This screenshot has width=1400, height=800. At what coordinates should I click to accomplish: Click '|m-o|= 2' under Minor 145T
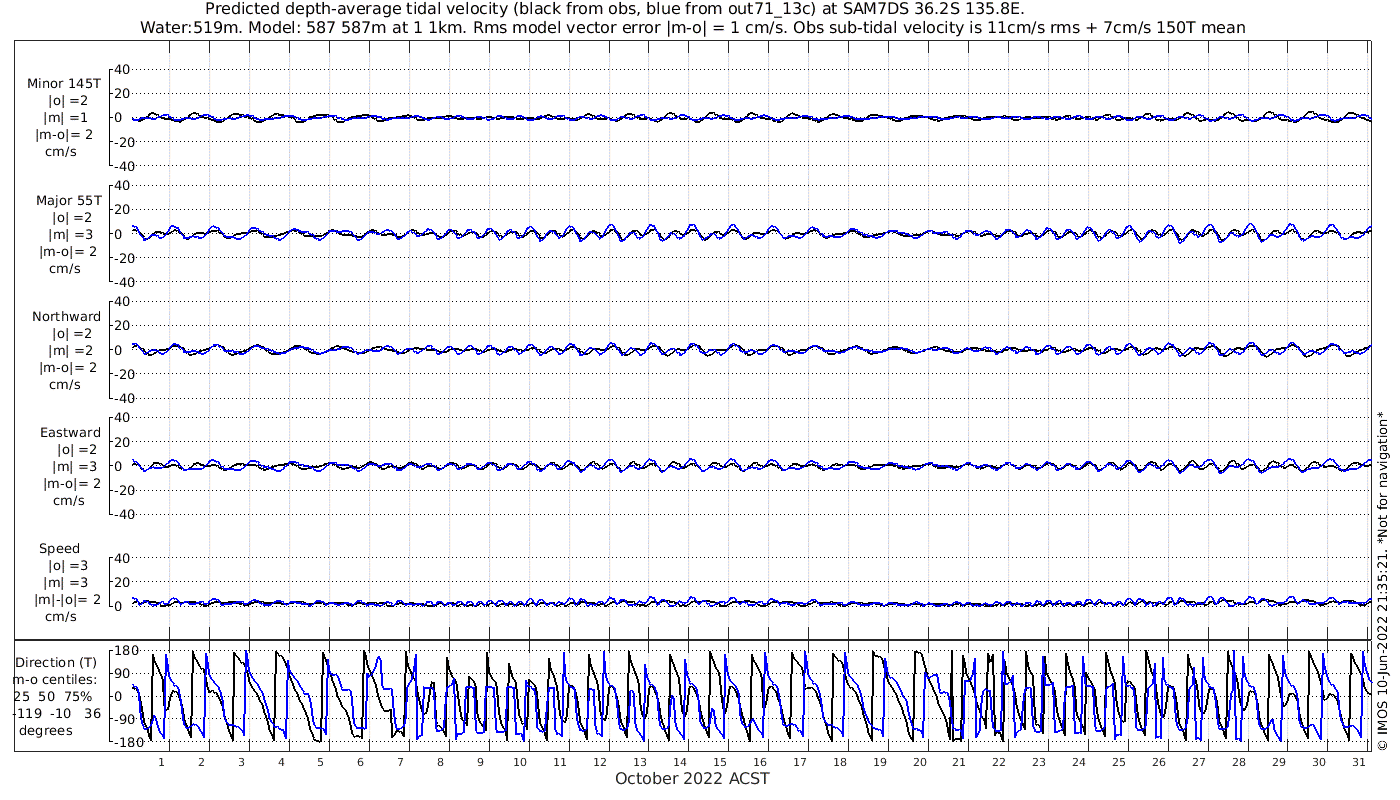click(x=65, y=135)
